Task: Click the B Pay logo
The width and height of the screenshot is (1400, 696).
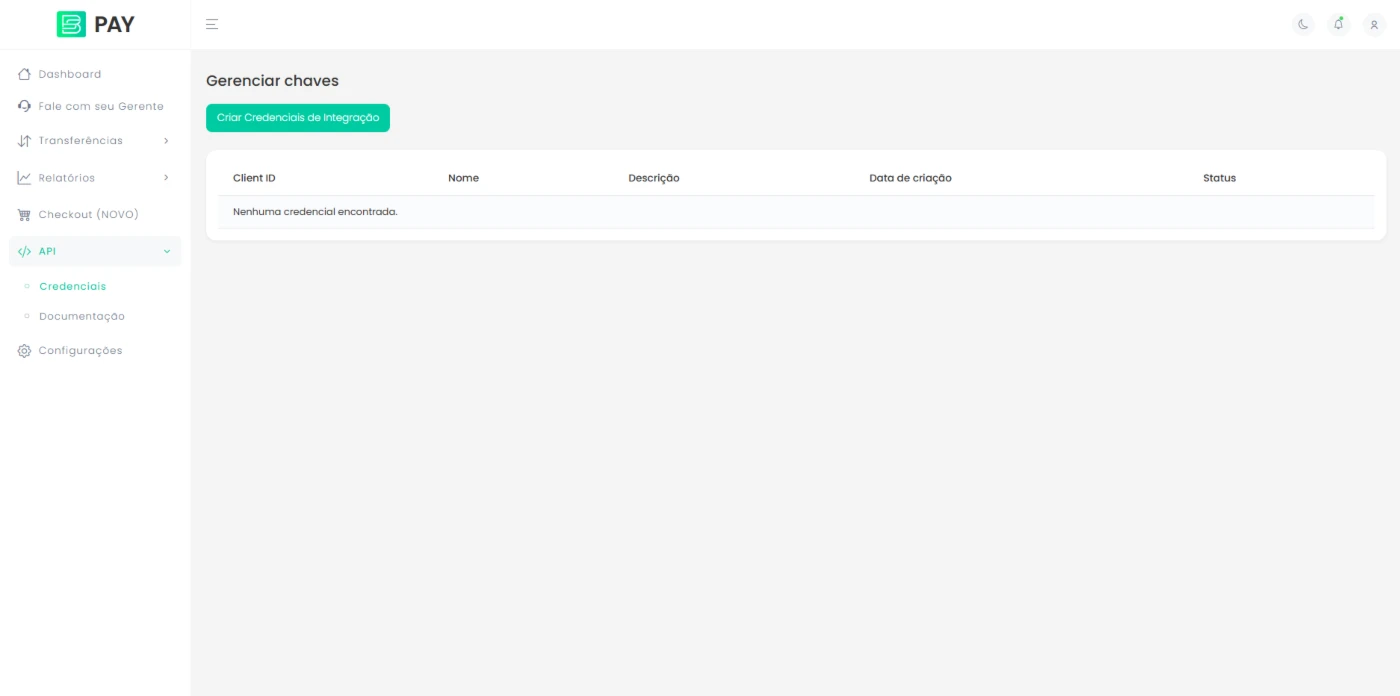Action: [96, 24]
